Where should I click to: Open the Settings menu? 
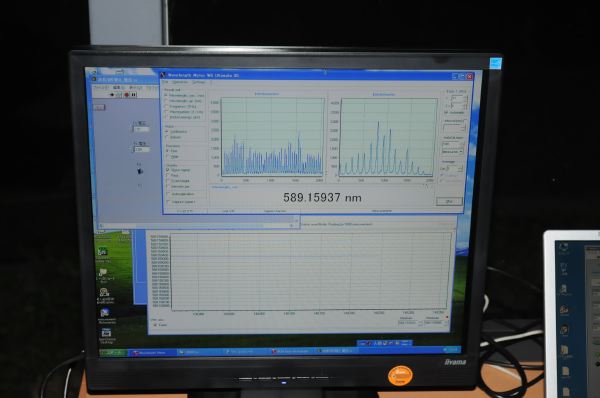(199, 82)
